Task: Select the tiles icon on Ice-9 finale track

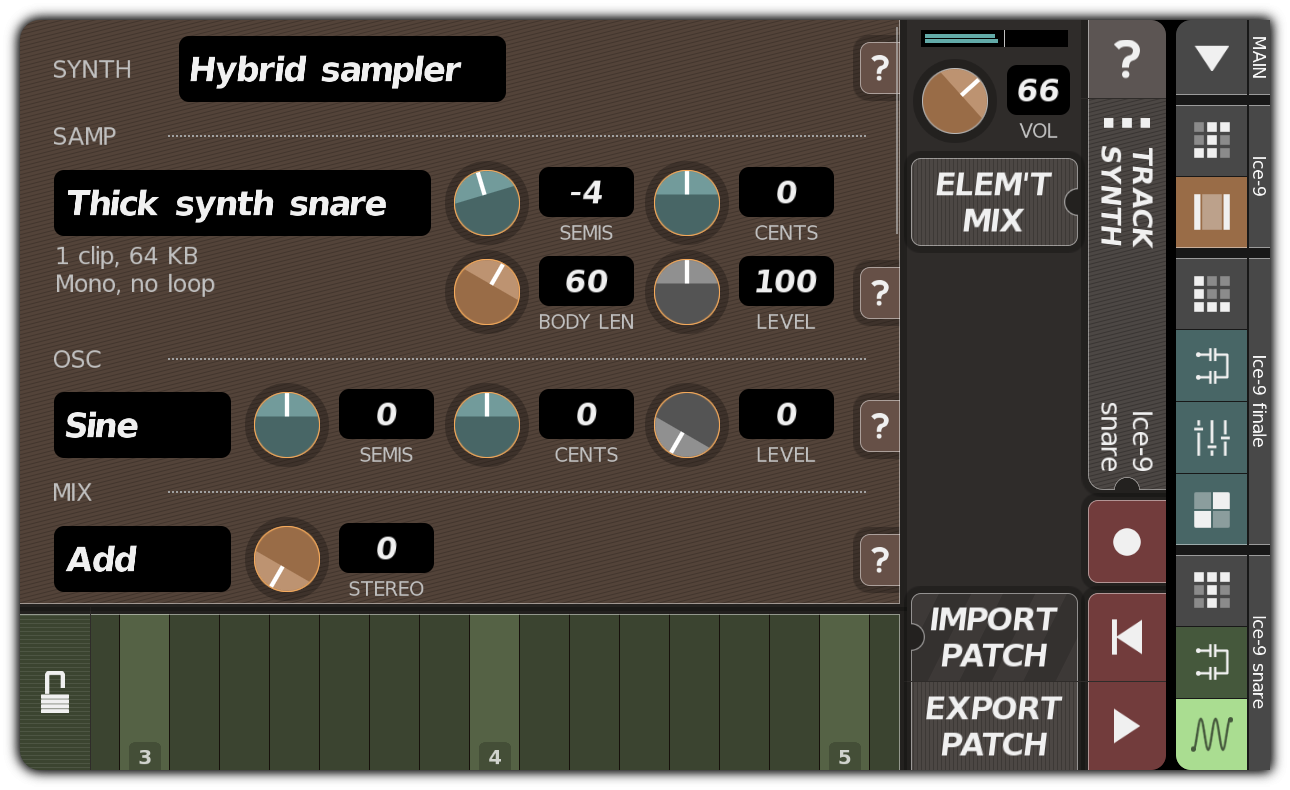Action: [1211, 511]
